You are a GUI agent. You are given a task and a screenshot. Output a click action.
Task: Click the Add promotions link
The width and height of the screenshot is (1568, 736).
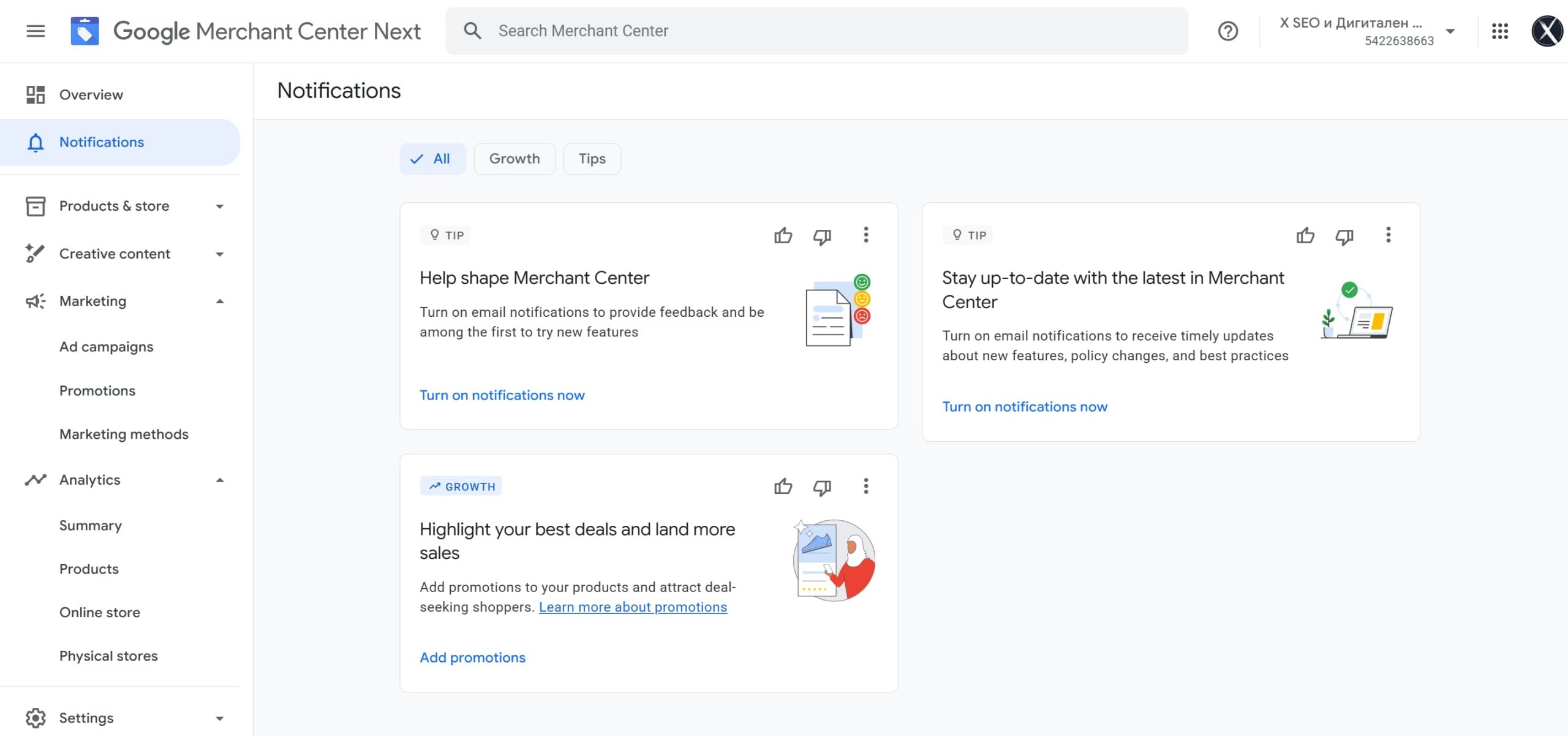click(x=472, y=658)
